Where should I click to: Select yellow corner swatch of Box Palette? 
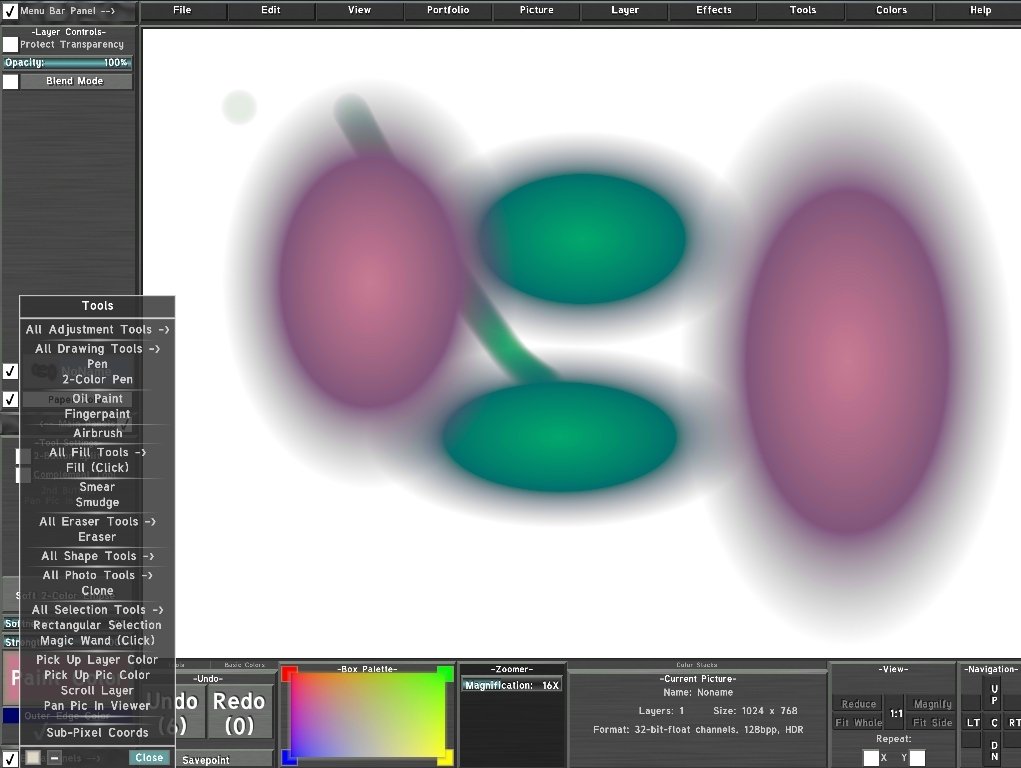pyautogui.click(x=445, y=757)
